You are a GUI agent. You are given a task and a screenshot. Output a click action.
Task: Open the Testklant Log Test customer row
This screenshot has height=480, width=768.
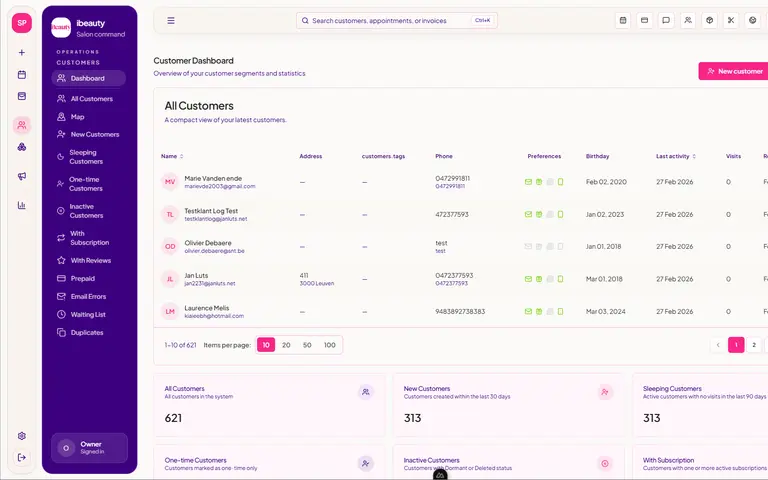pyautogui.click(x=461, y=214)
